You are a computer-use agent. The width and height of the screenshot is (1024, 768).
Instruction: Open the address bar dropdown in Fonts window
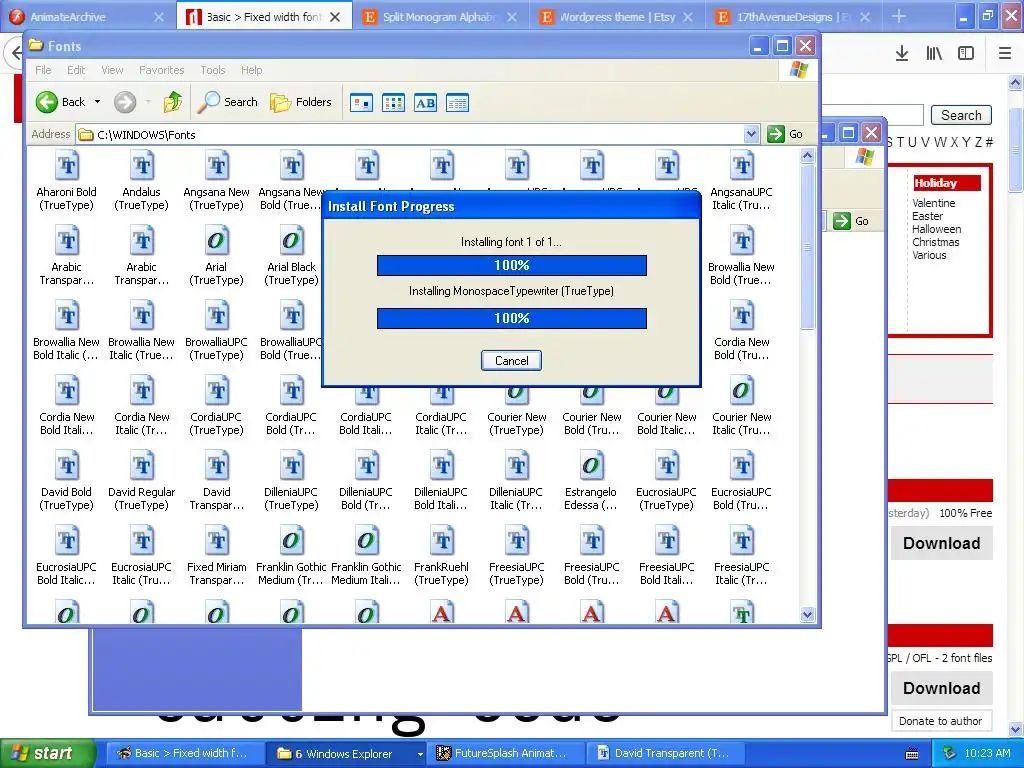click(751, 134)
